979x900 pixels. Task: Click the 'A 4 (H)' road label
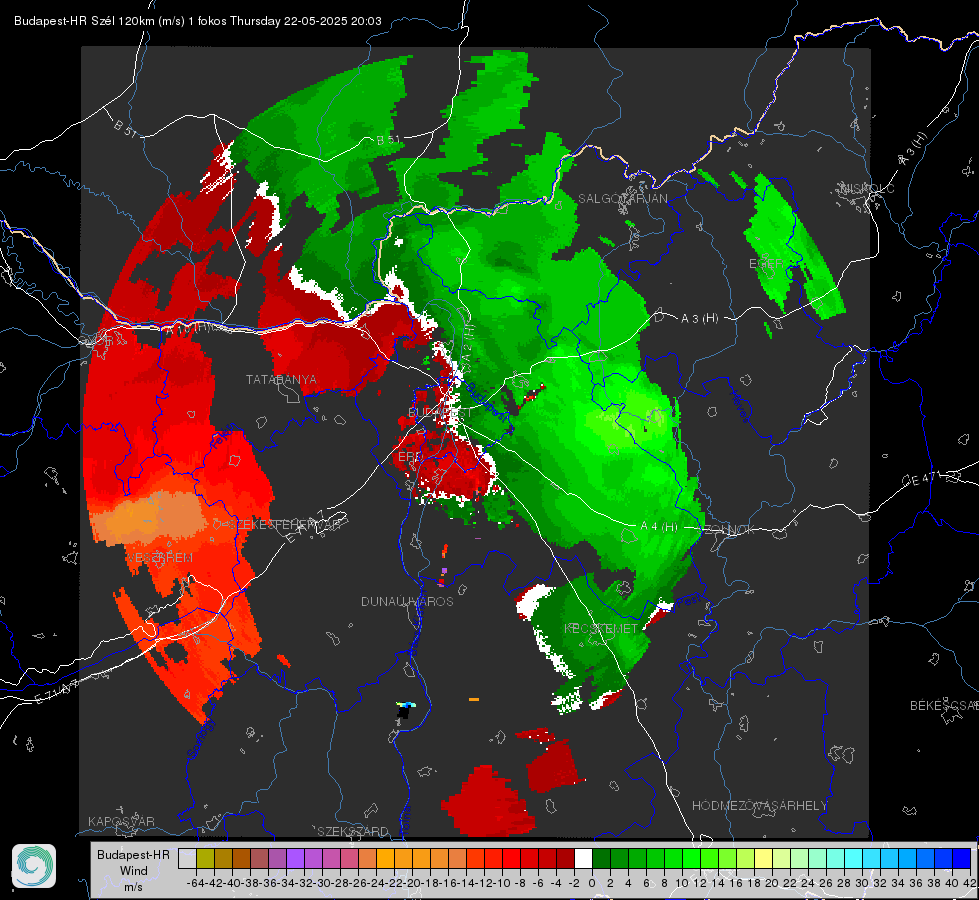coord(659,527)
